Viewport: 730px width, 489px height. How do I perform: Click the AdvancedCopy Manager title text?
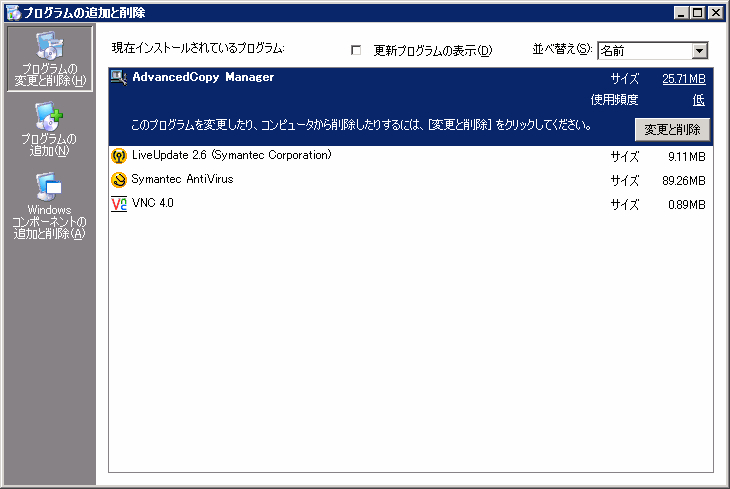(203, 77)
